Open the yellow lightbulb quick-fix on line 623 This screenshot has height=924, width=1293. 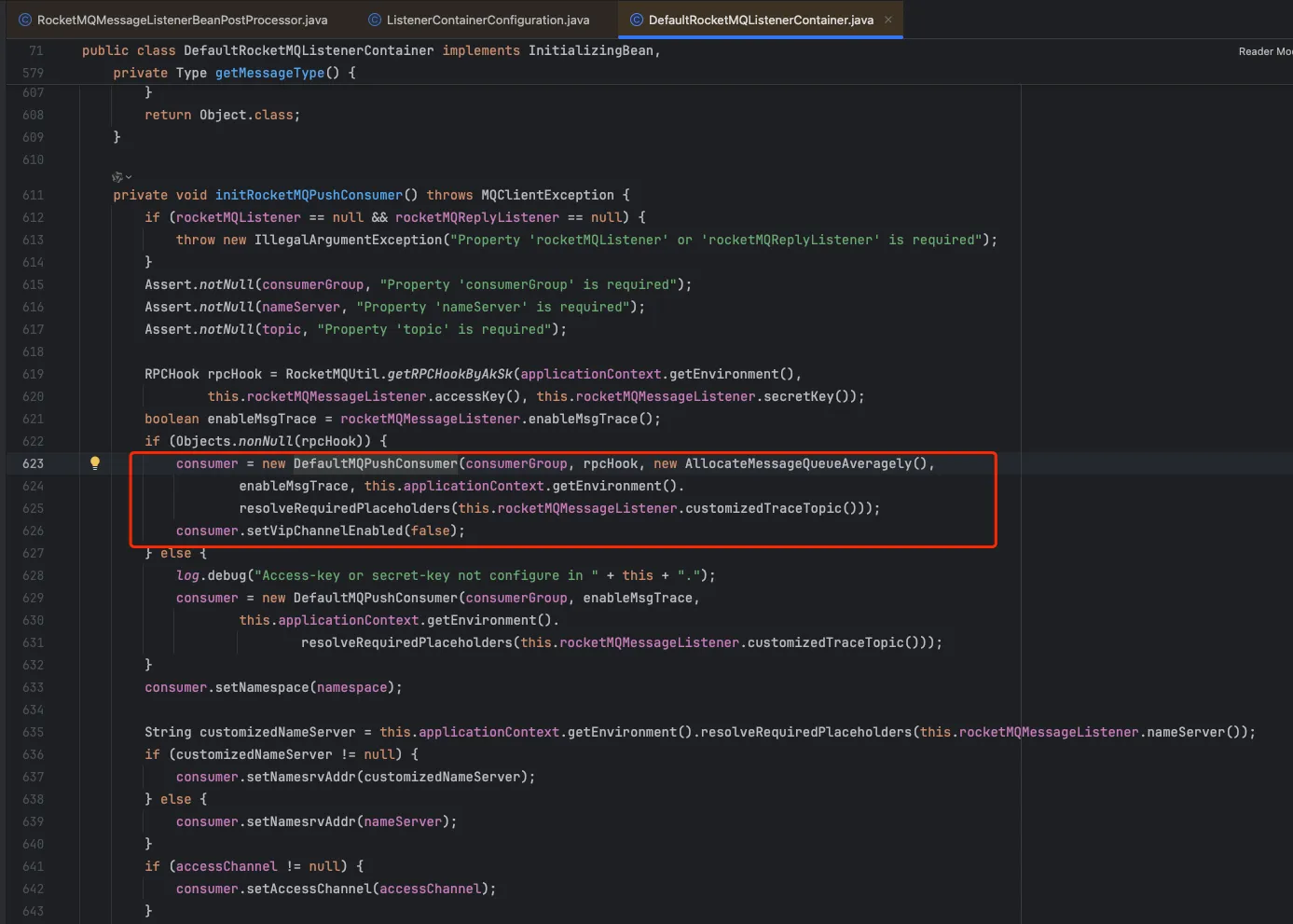coord(94,463)
